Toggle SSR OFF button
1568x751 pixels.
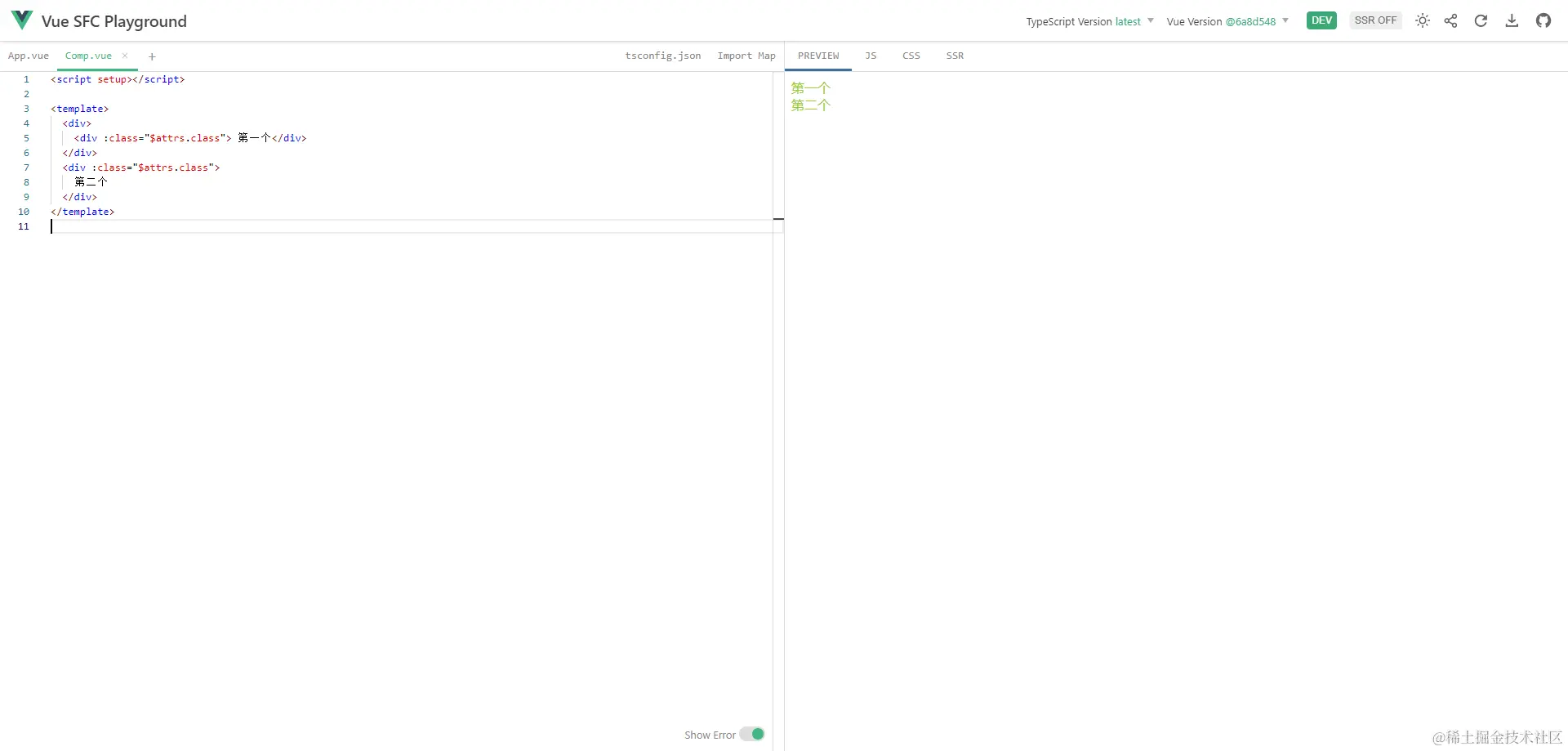click(x=1375, y=20)
